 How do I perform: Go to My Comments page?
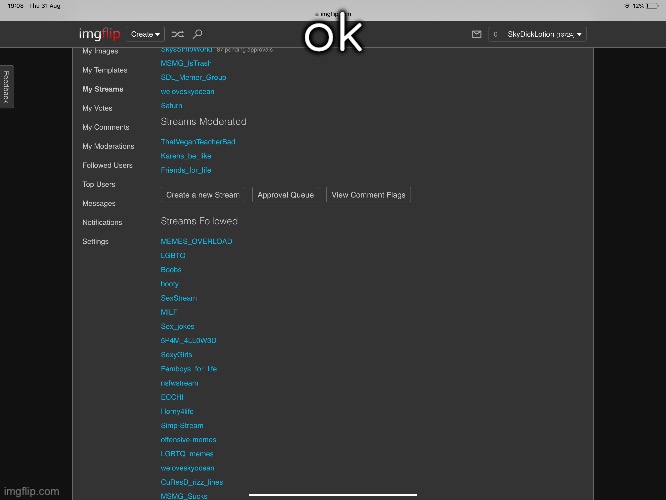pyautogui.click(x=105, y=127)
